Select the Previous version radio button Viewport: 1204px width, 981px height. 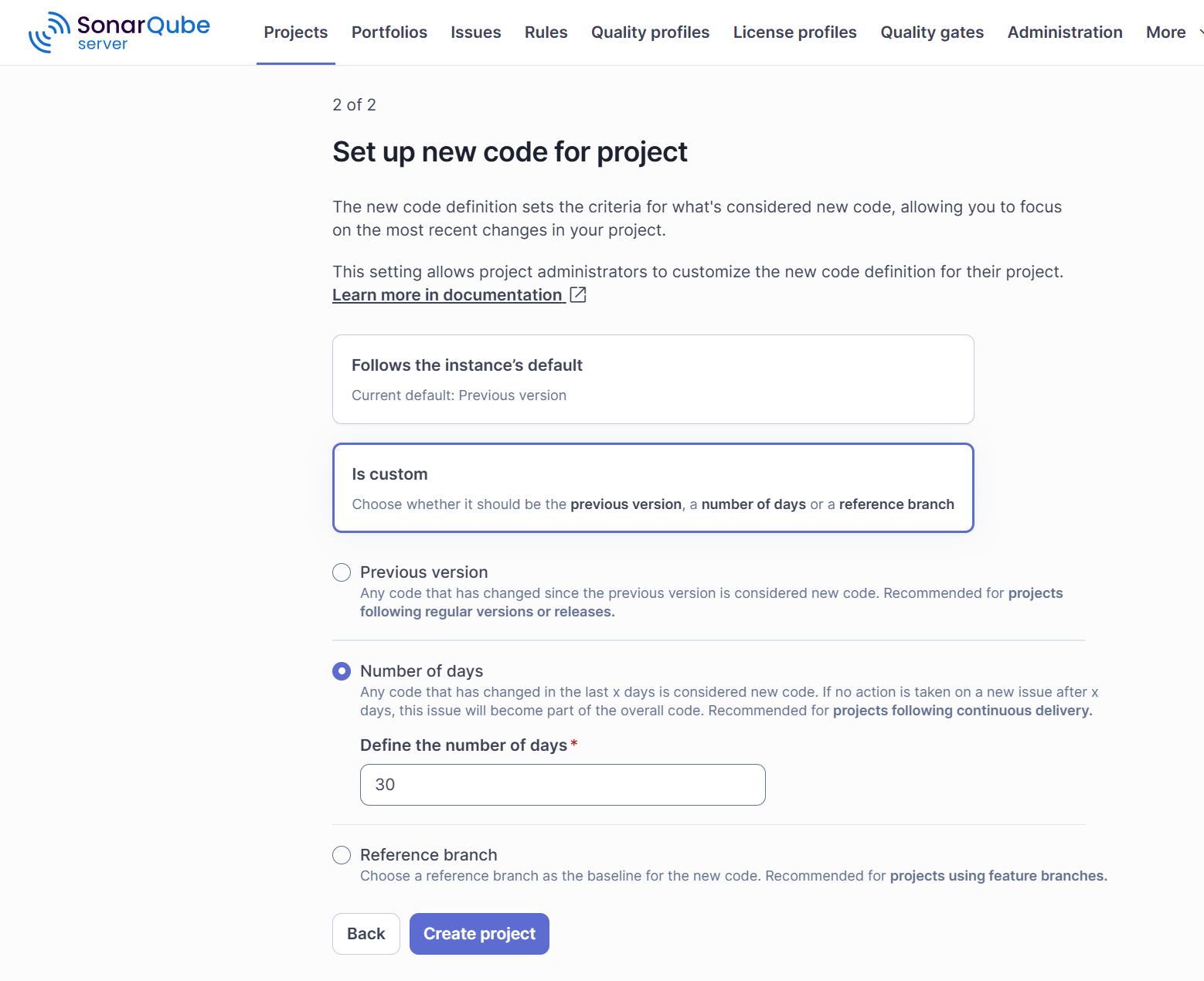(x=342, y=572)
